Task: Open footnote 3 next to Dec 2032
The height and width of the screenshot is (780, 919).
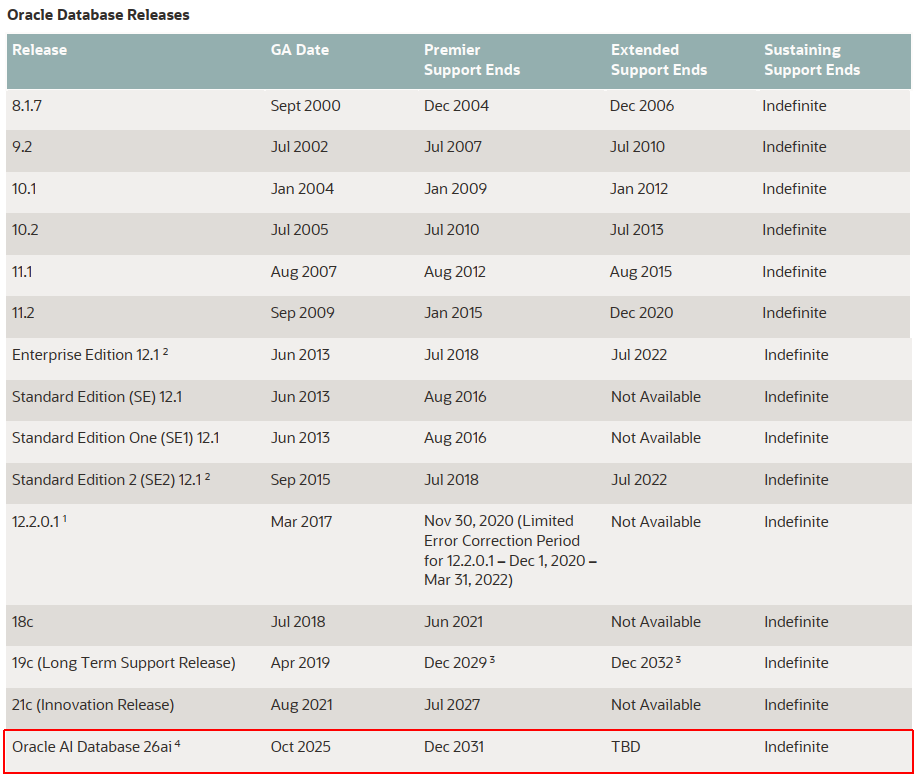Action: (x=678, y=659)
